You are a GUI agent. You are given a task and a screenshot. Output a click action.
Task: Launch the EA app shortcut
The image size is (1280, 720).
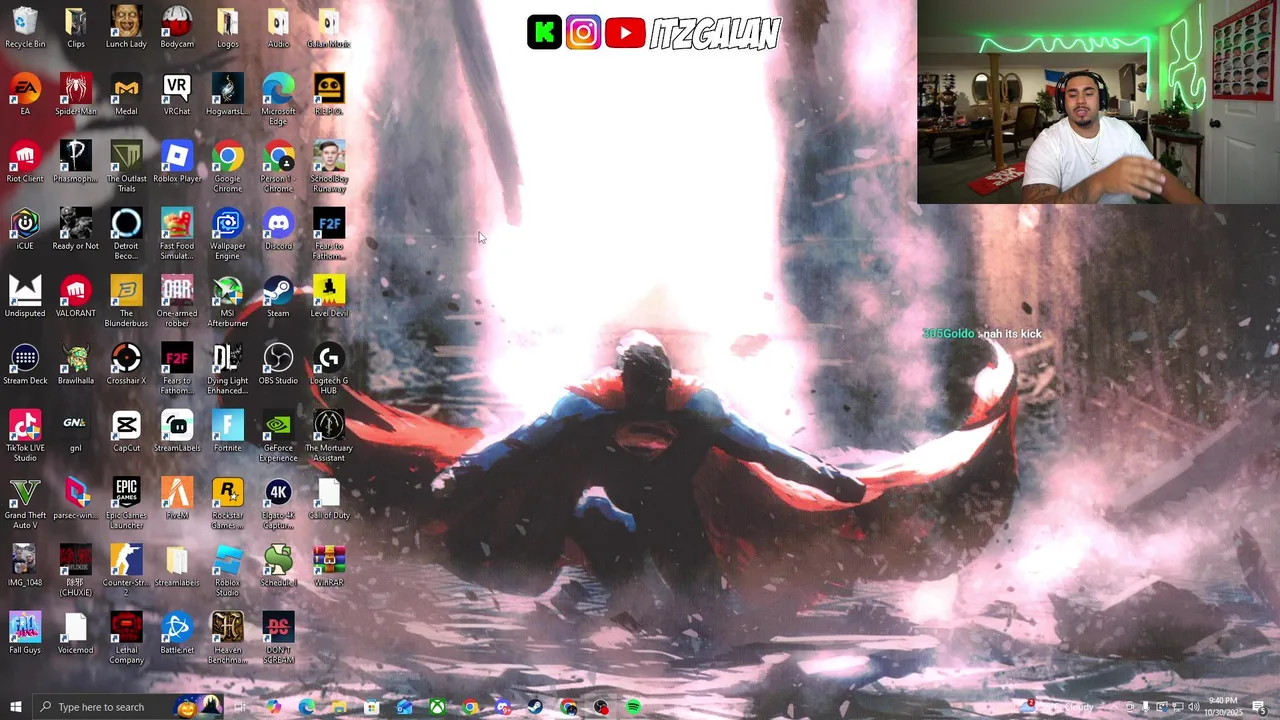(x=25, y=95)
